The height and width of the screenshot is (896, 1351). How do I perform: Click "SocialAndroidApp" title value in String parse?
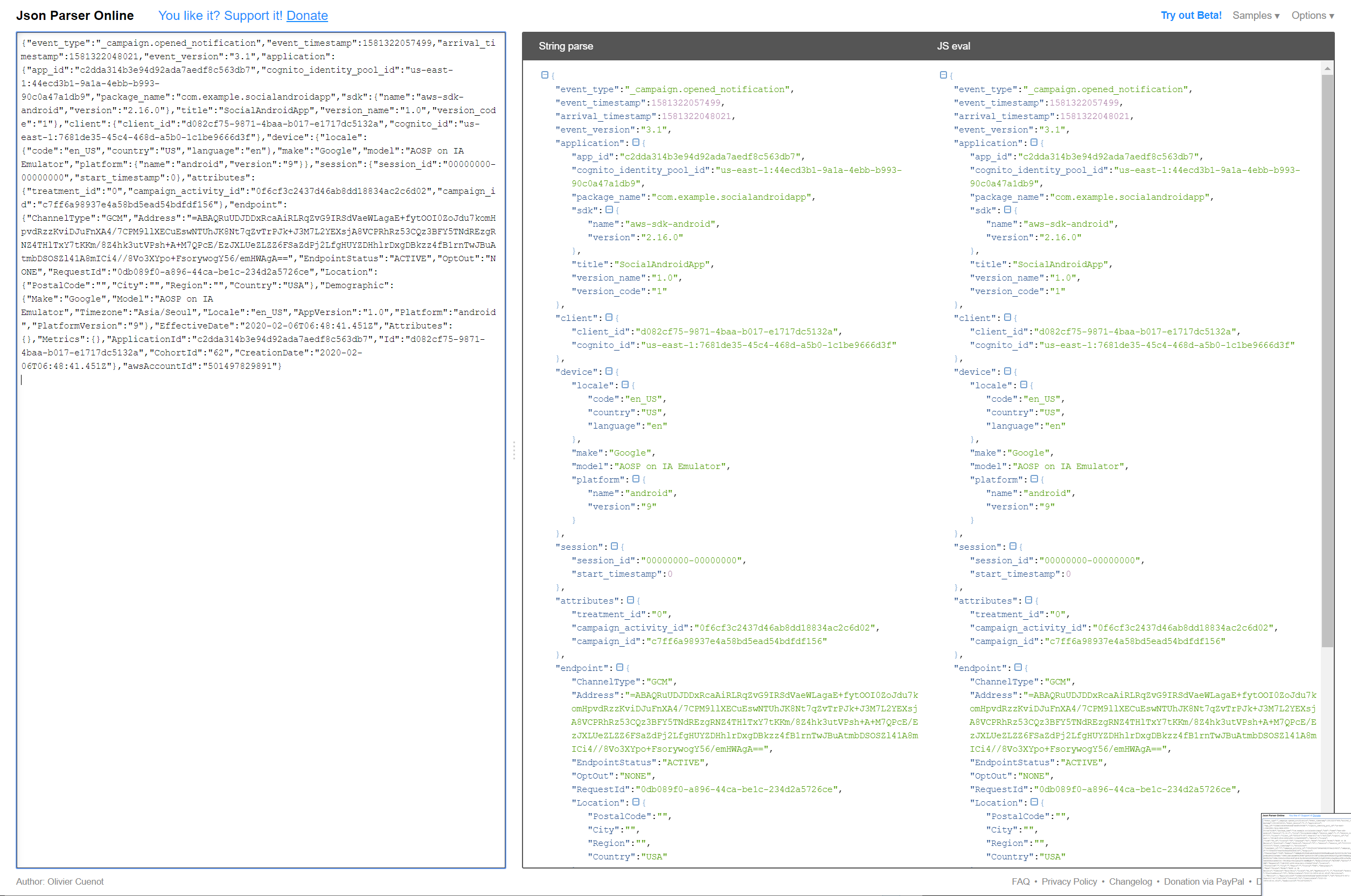tap(661, 264)
